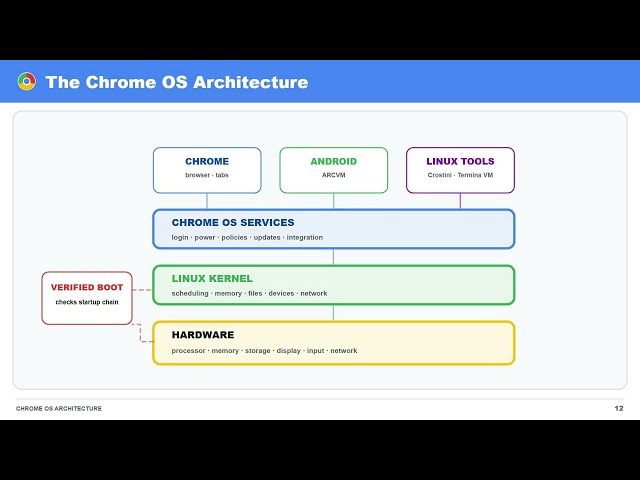Click the 'Crostini · Termina VM' text
This screenshot has height=480, width=640.
[460, 175]
